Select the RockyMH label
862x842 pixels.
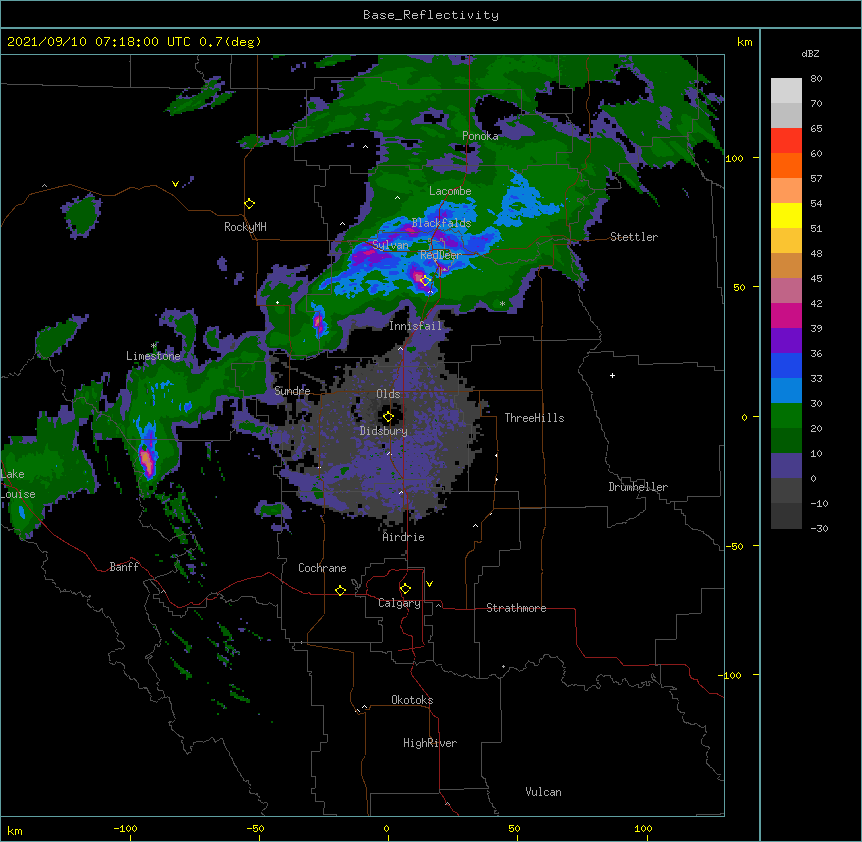245,227
